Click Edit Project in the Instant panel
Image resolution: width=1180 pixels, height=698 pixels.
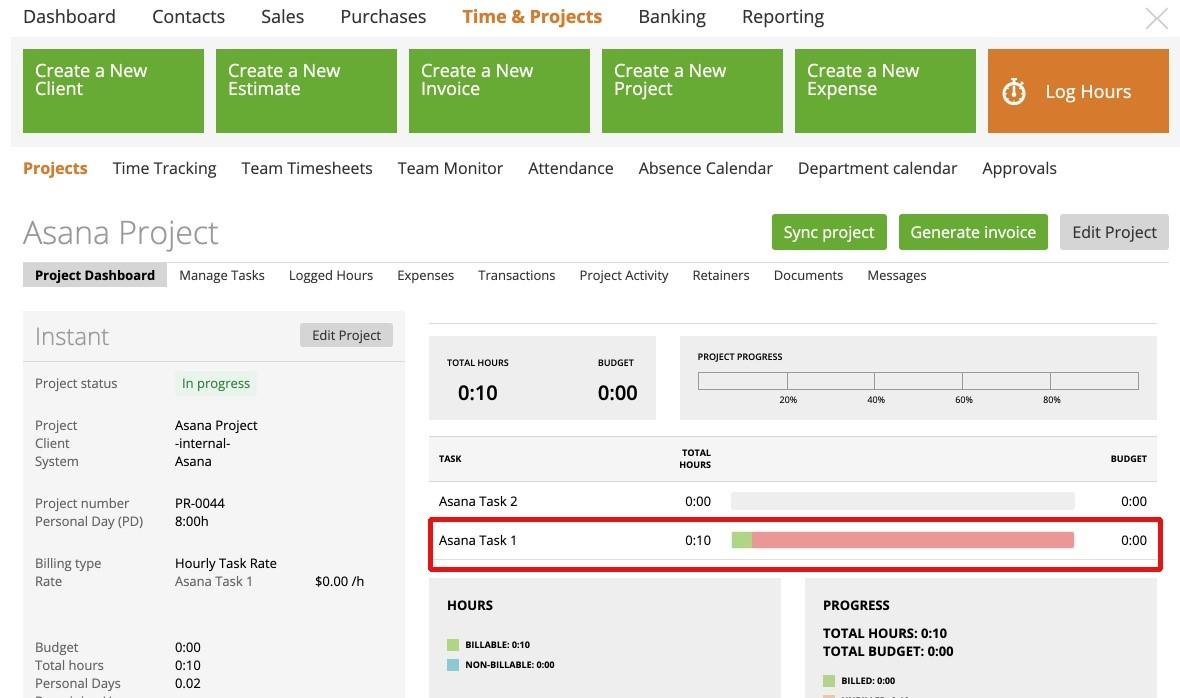tap(346, 335)
